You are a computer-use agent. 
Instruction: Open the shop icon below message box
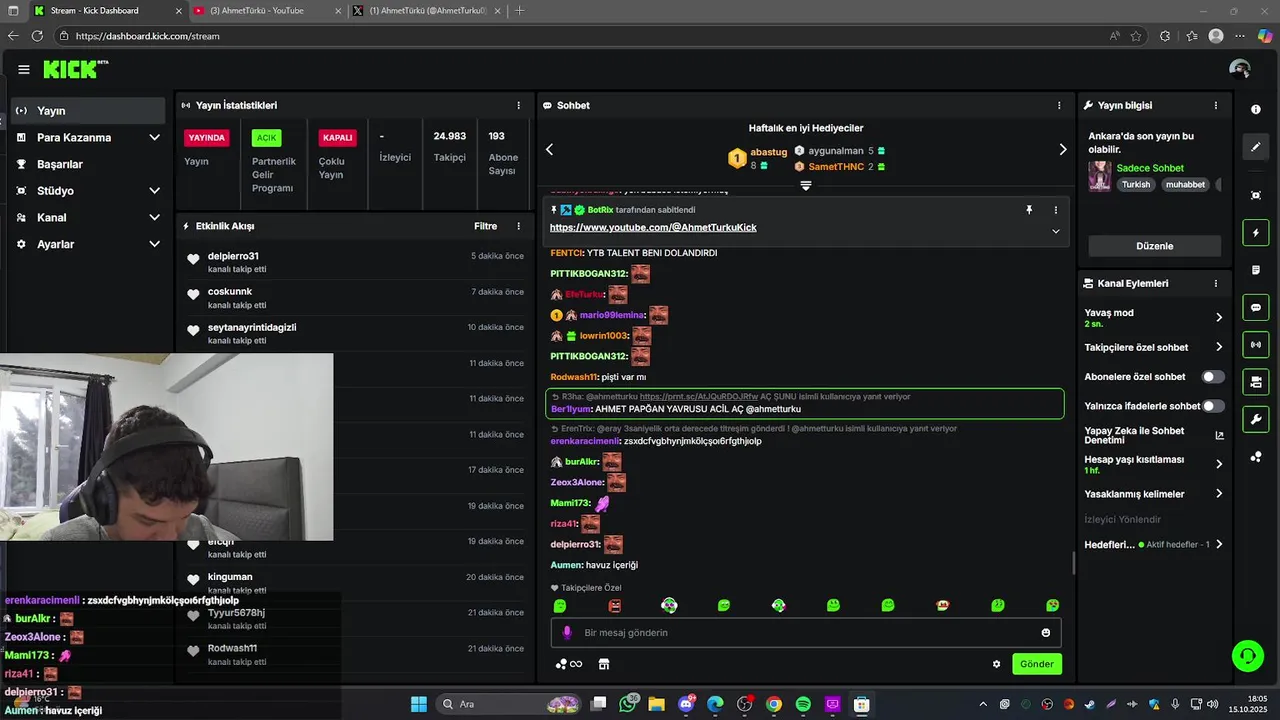(604, 664)
